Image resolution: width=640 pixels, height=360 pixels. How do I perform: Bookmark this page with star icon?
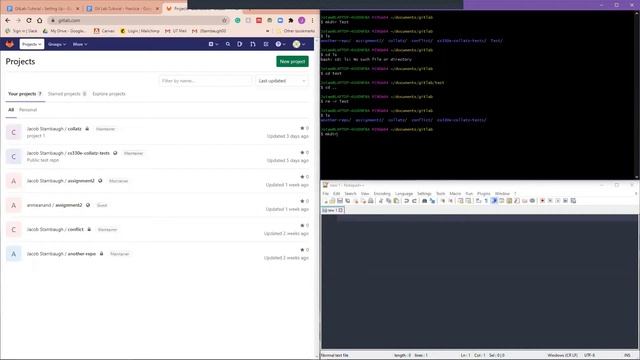coord(224,20)
